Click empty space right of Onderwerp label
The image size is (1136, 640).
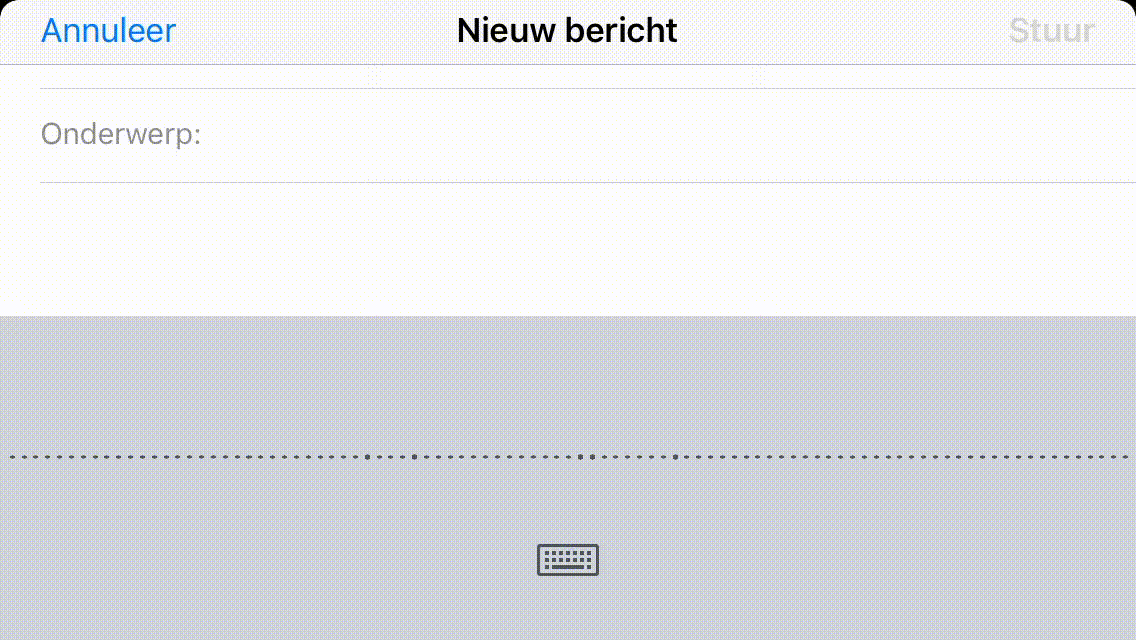click(x=667, y=135)
